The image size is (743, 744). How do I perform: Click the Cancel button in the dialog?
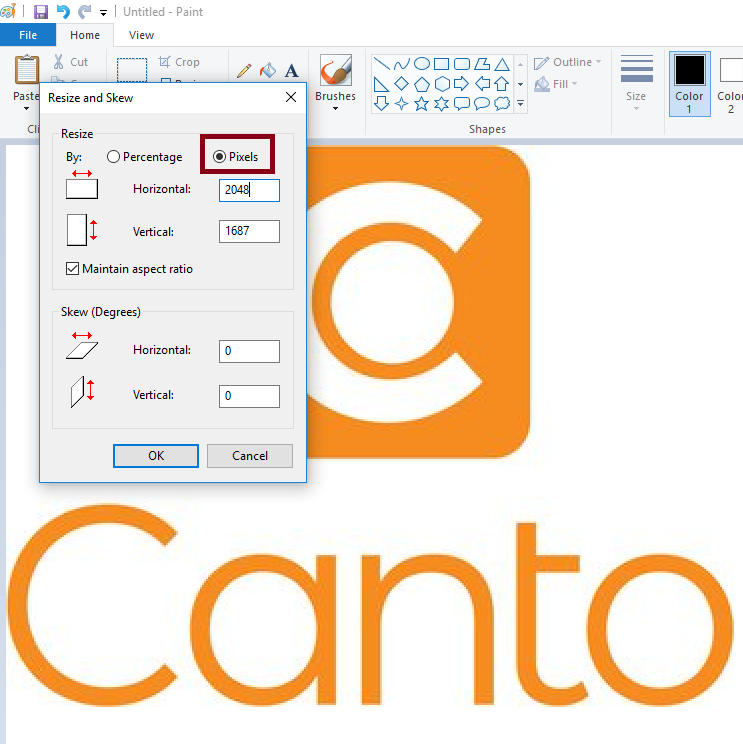(250, 456)
